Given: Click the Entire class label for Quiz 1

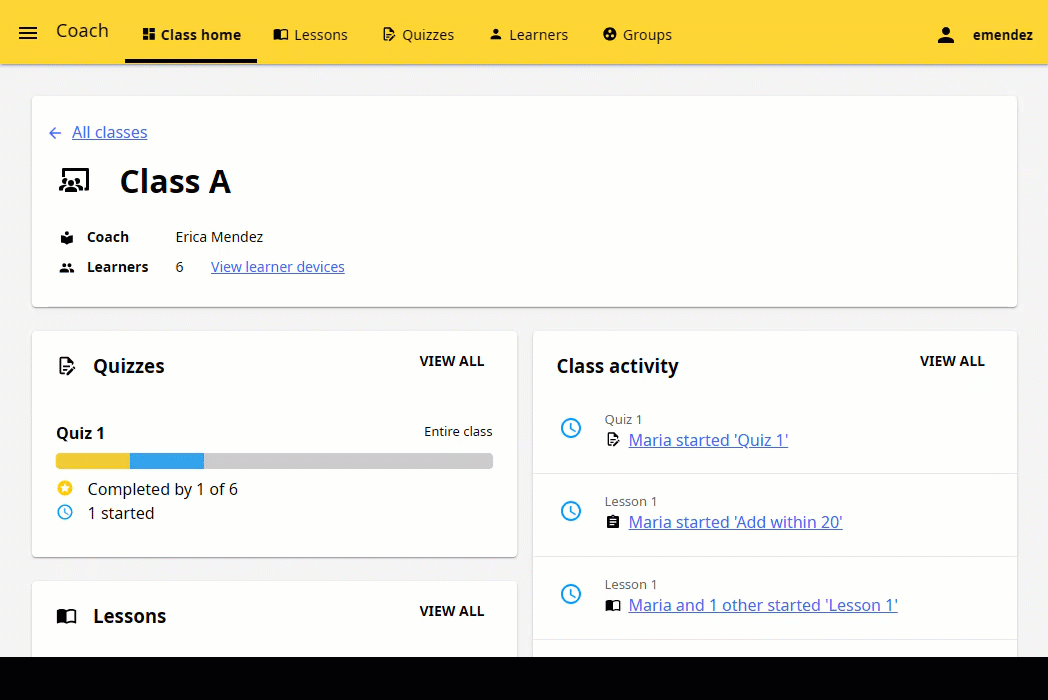Looking at the screenshot, I should (458, 432).
